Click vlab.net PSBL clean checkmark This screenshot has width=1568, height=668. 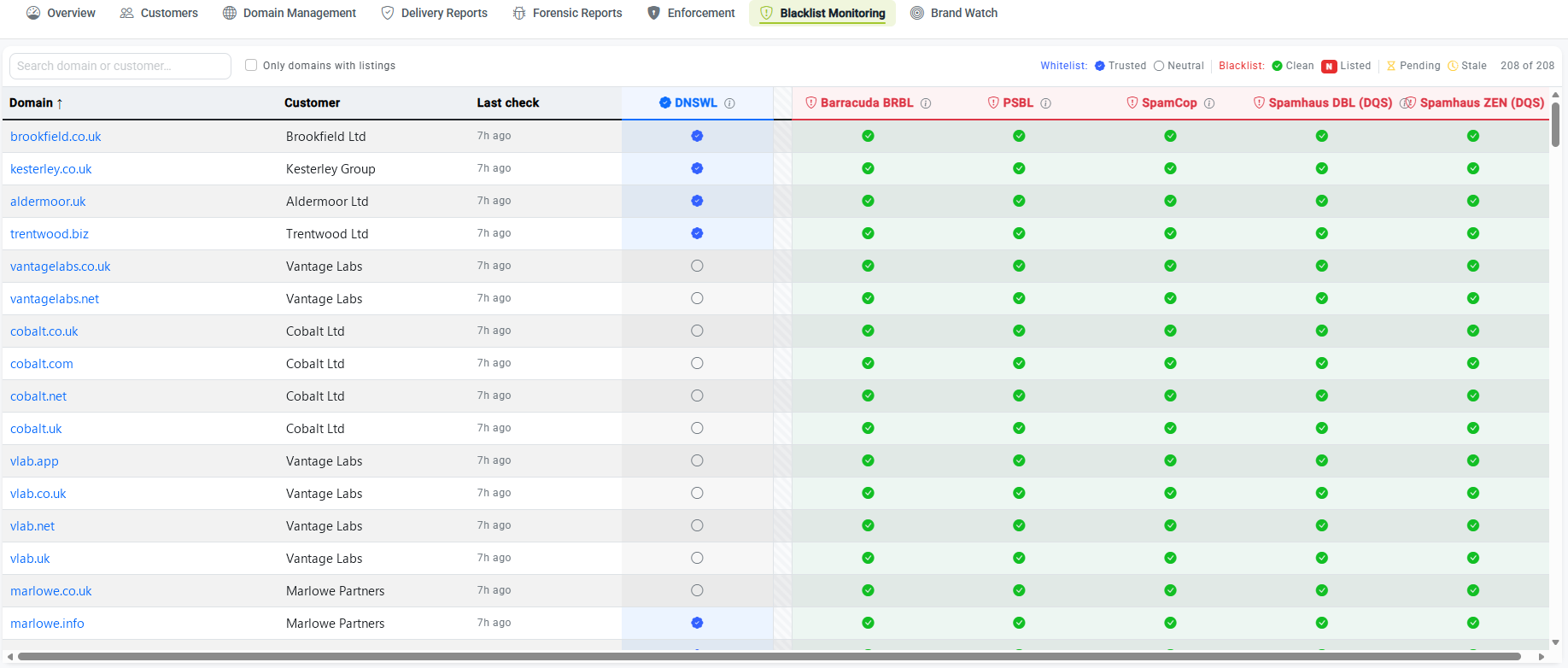coord(1019,525)
